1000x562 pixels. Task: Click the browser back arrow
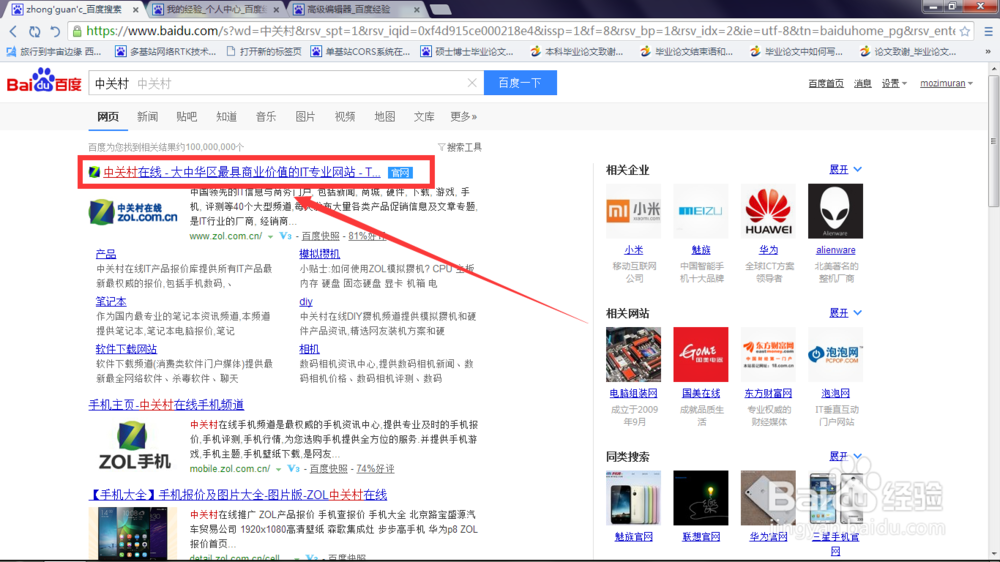tap(13, 31)
